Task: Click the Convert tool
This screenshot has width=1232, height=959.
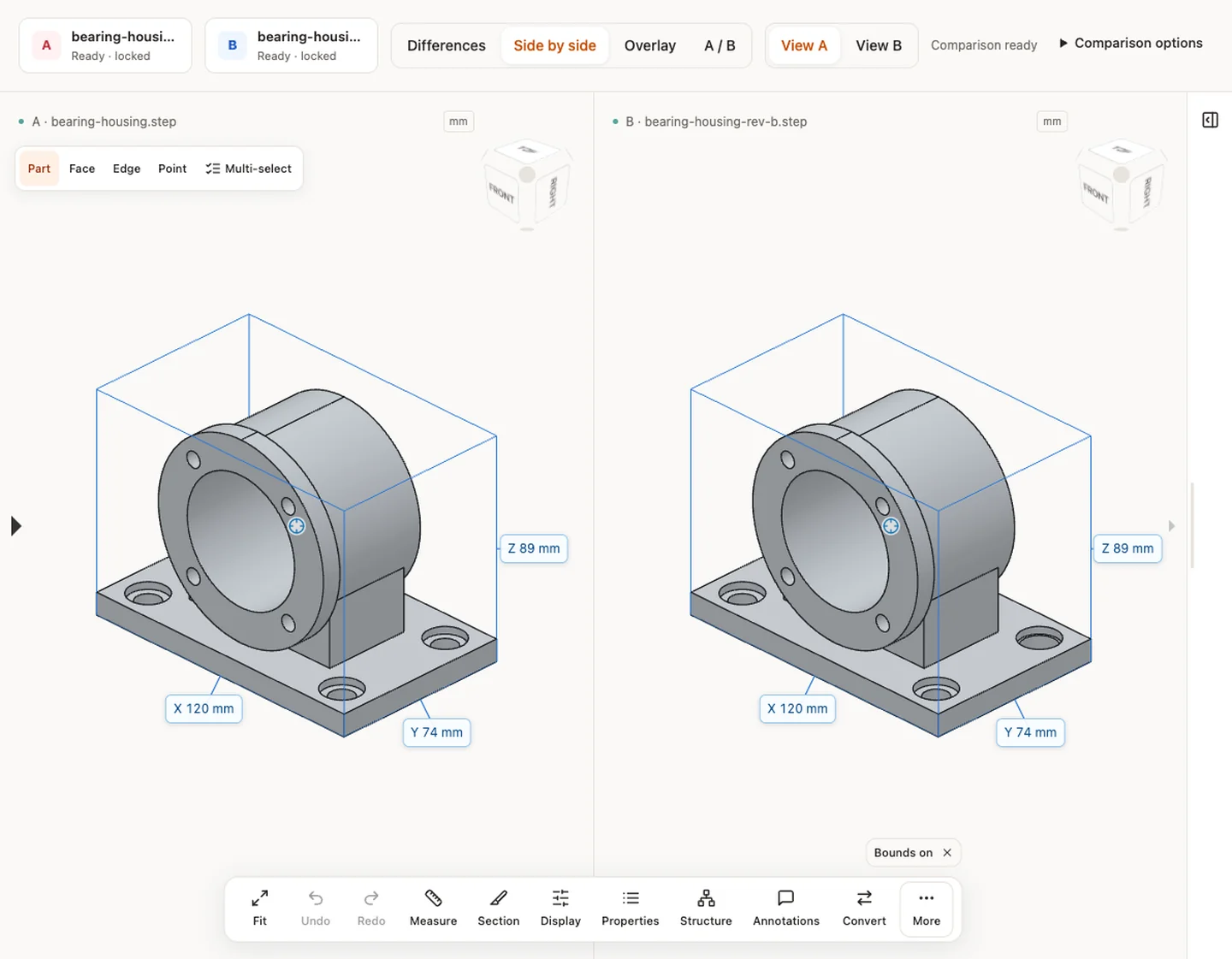Action: (864, 909)
